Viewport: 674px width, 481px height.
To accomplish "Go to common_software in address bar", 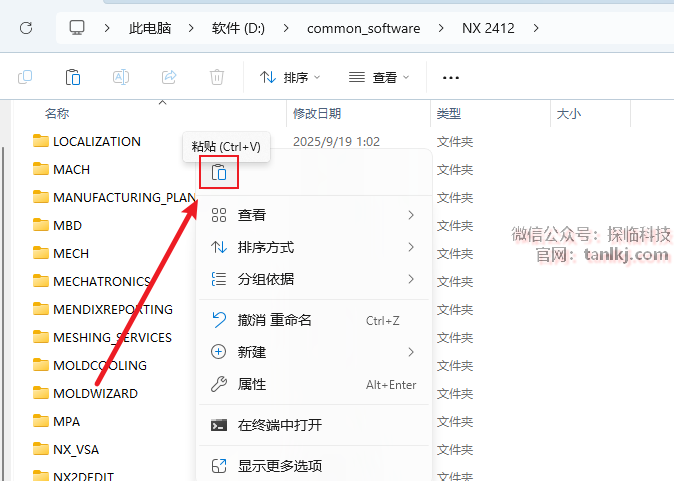I will (x=364, y=28).
